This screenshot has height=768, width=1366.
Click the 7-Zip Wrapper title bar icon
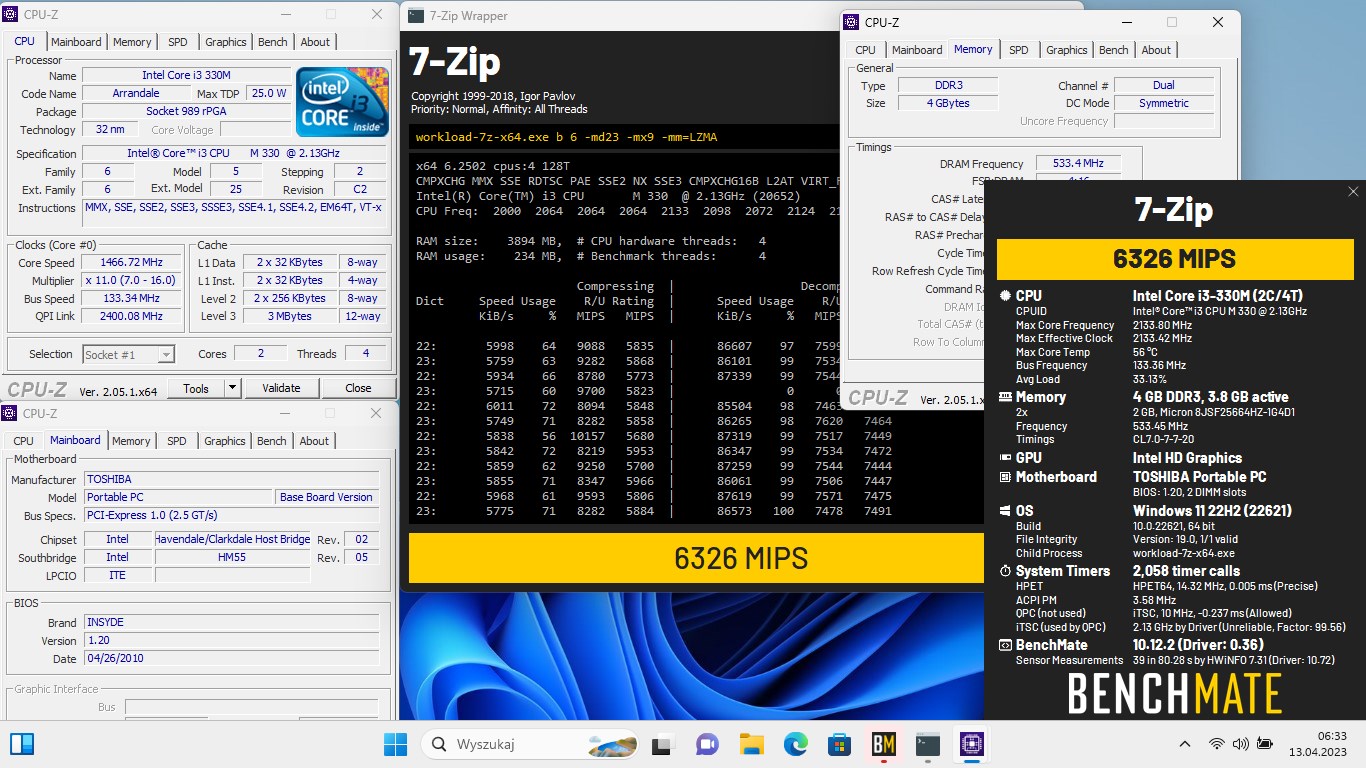point(416,16)
